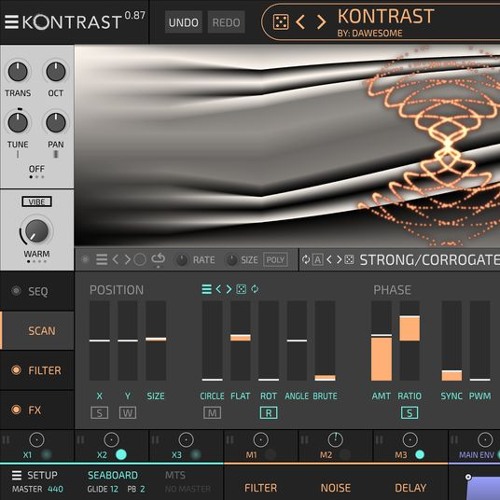Click the MAIN ENV drag handle
Screen dimensions: 500x500
coord(454,440)
